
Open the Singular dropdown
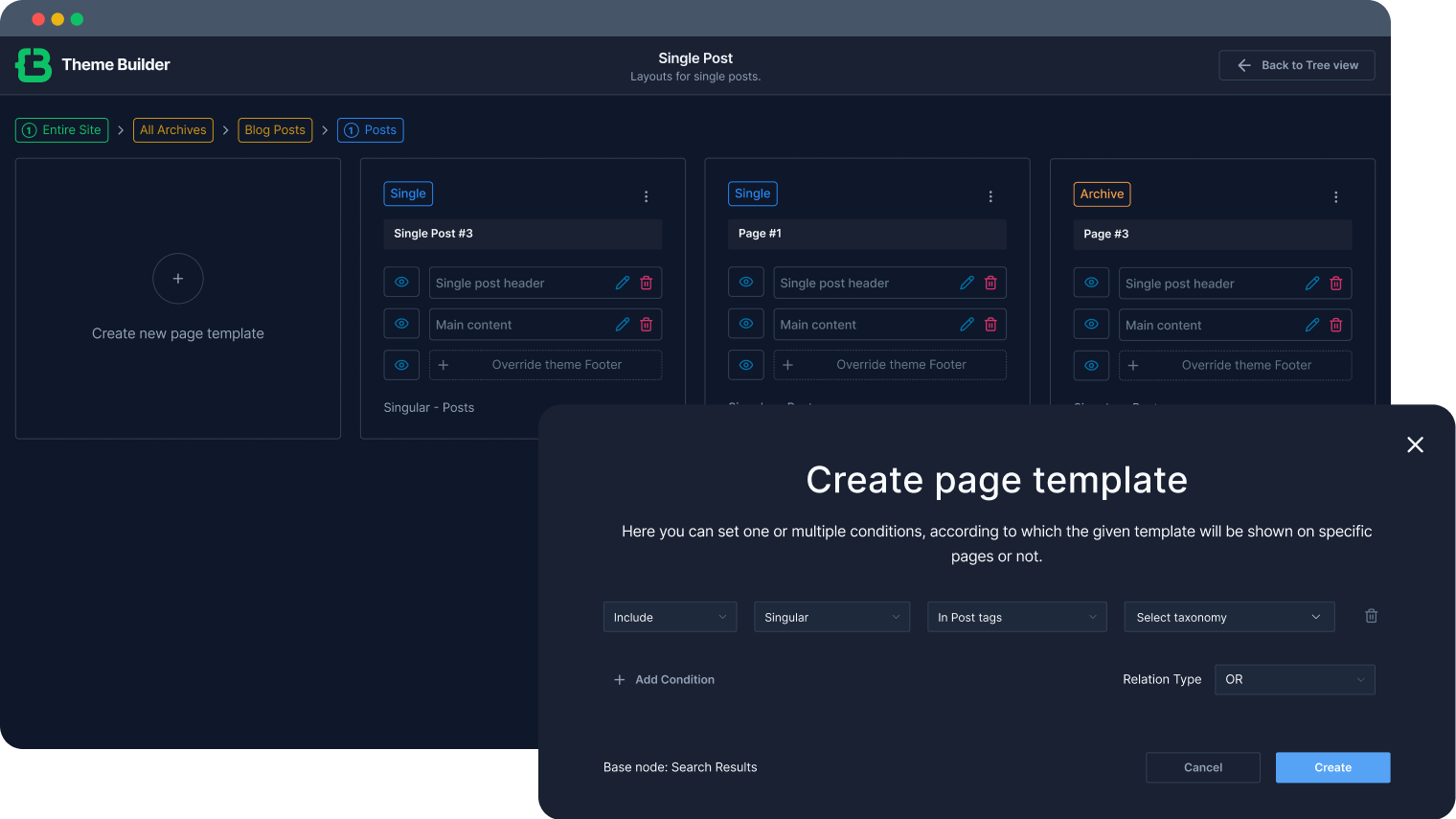coord(832,617)
